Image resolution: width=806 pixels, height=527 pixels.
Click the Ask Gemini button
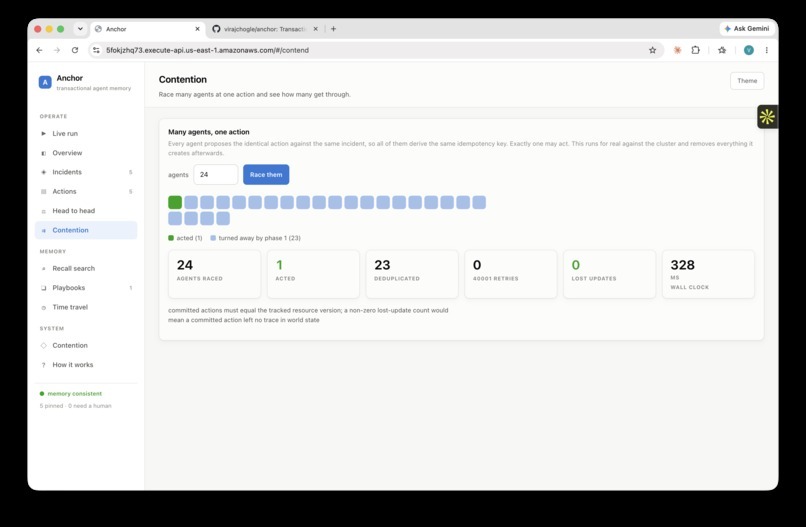click(x=747, y=29)
